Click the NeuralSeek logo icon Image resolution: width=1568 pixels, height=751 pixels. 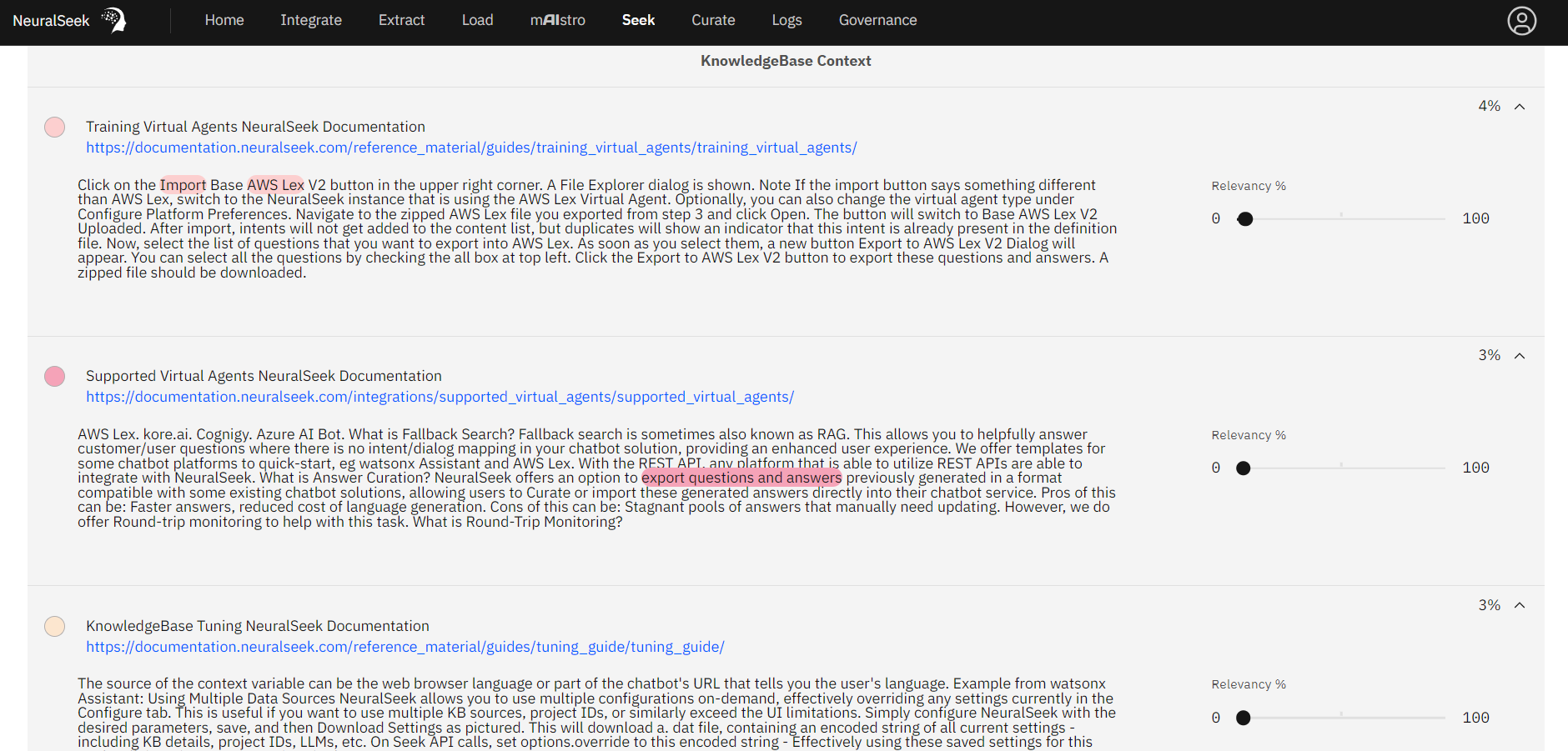click(x=113, y=20)
